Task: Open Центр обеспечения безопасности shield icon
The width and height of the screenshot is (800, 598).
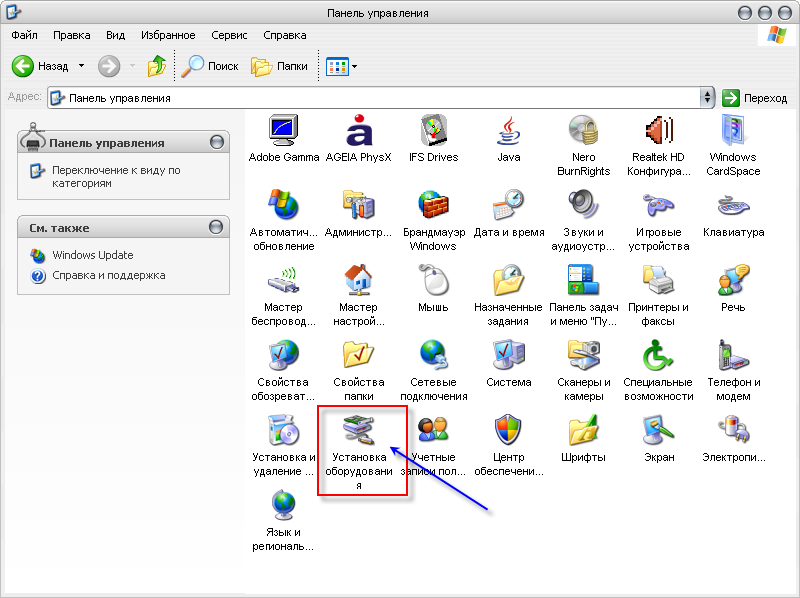Action: 509,445
